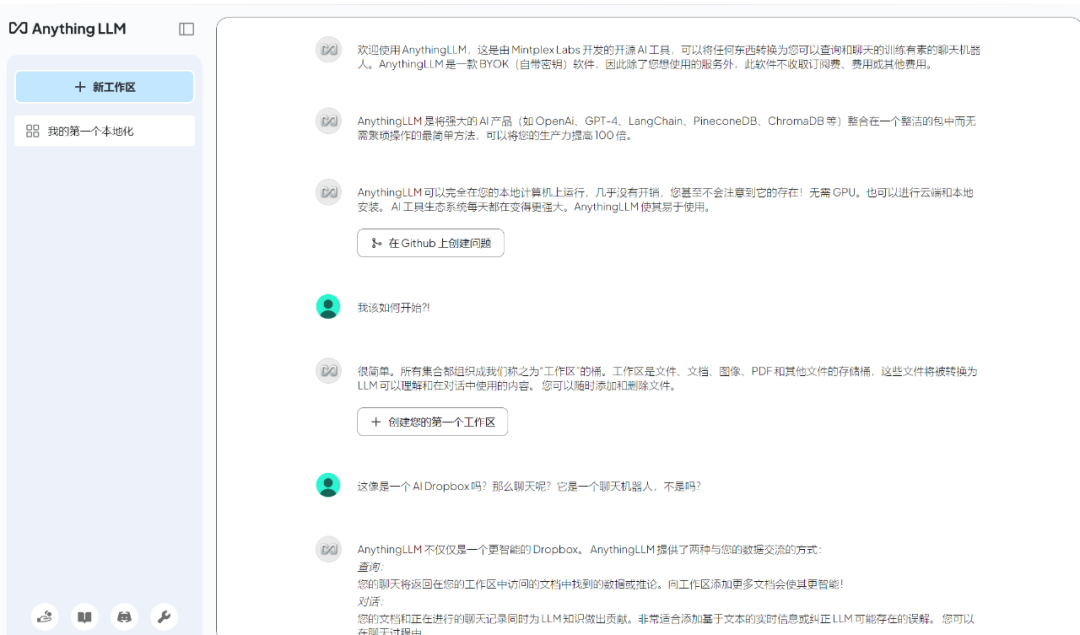
Task: Click bot avatar beside the 很简单 message
Action: 329,371
